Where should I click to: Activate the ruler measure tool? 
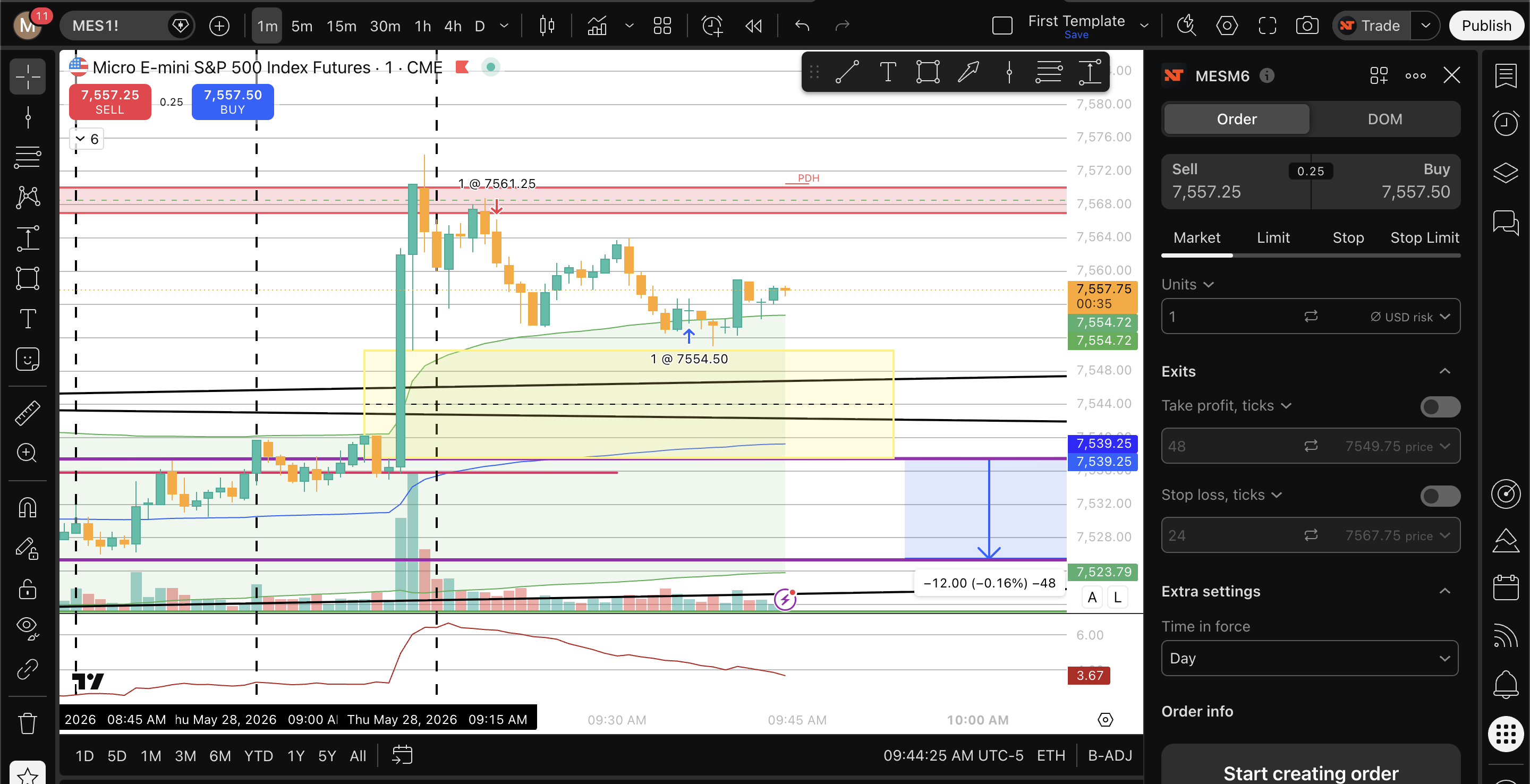click(27, 413)
